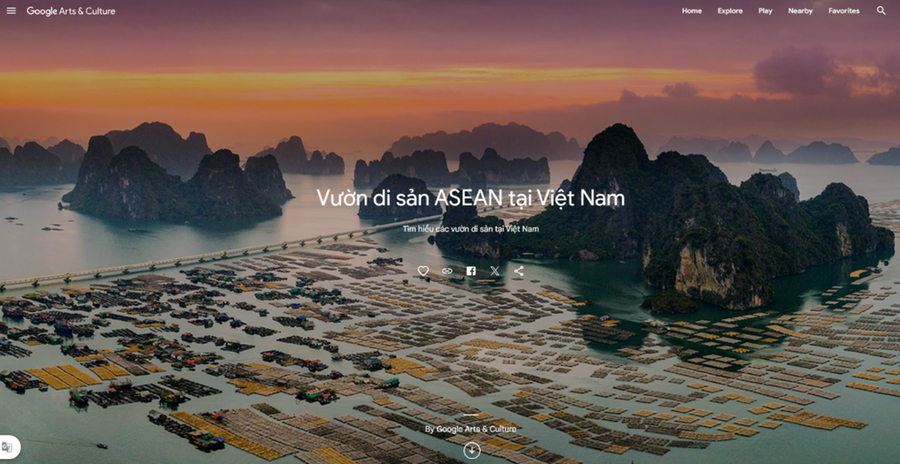Open search with the magnifier icon
This screenshot has height=464, width=900.
(x=881, y=11)
